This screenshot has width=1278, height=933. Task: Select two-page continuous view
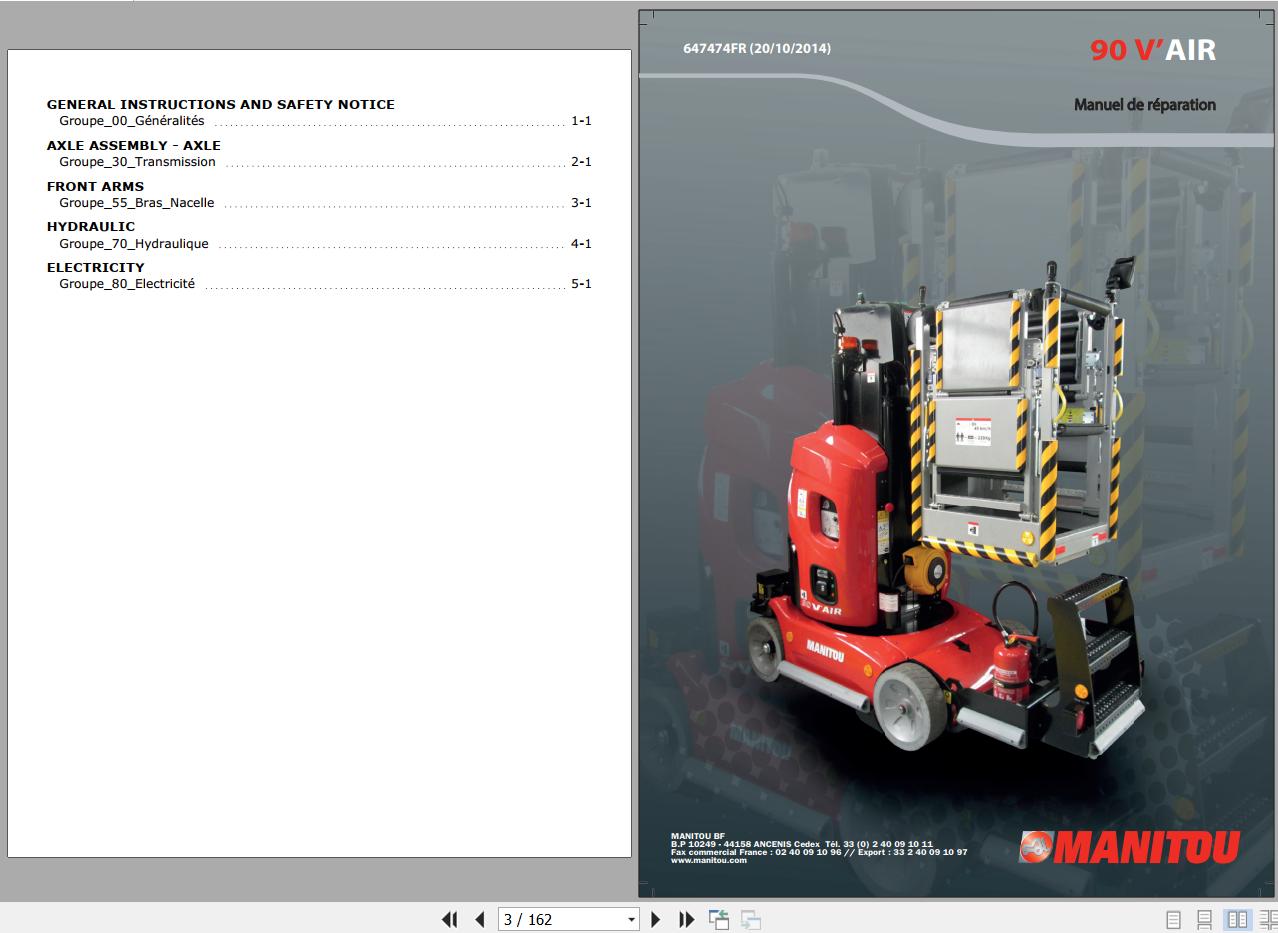click(1267, 919)
